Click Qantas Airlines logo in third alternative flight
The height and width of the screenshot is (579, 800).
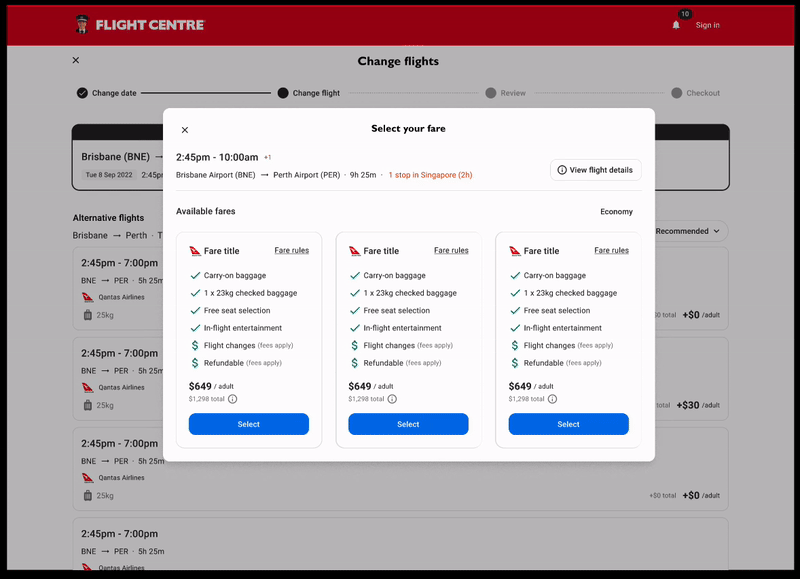88,478
